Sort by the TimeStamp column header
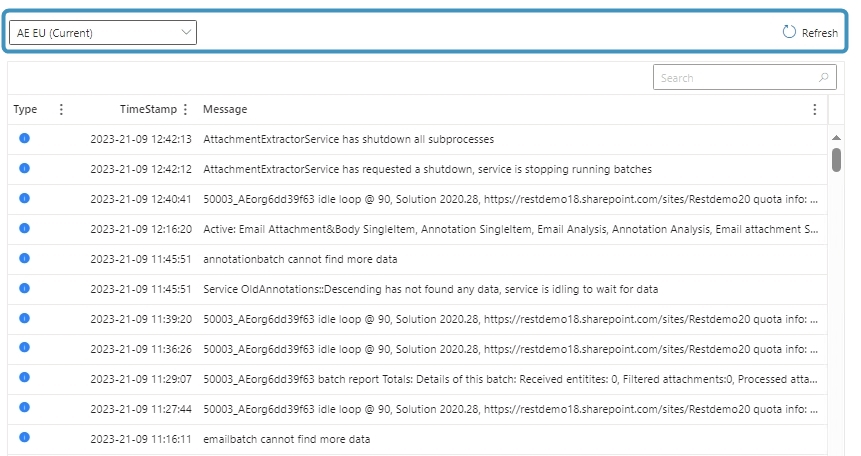Screen dimensions: 861x456 click(148, 109)
